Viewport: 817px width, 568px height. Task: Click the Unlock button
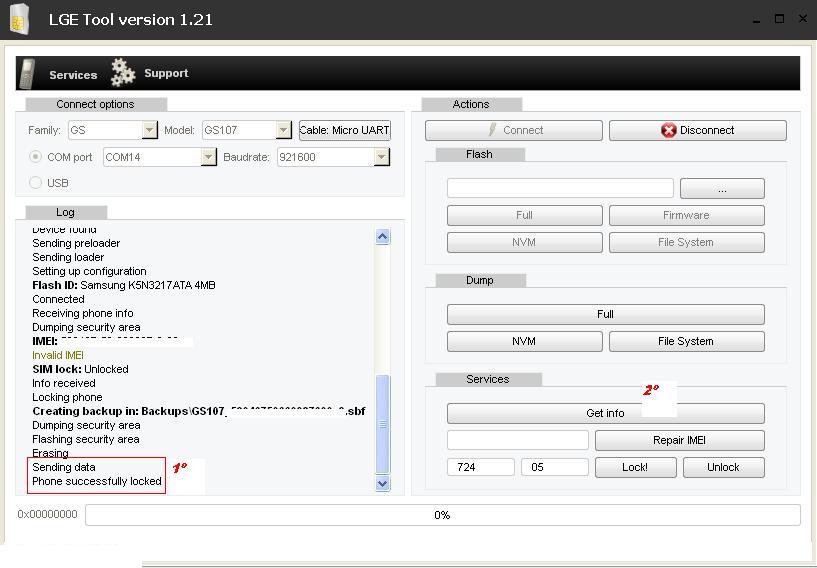coord(724,467)
